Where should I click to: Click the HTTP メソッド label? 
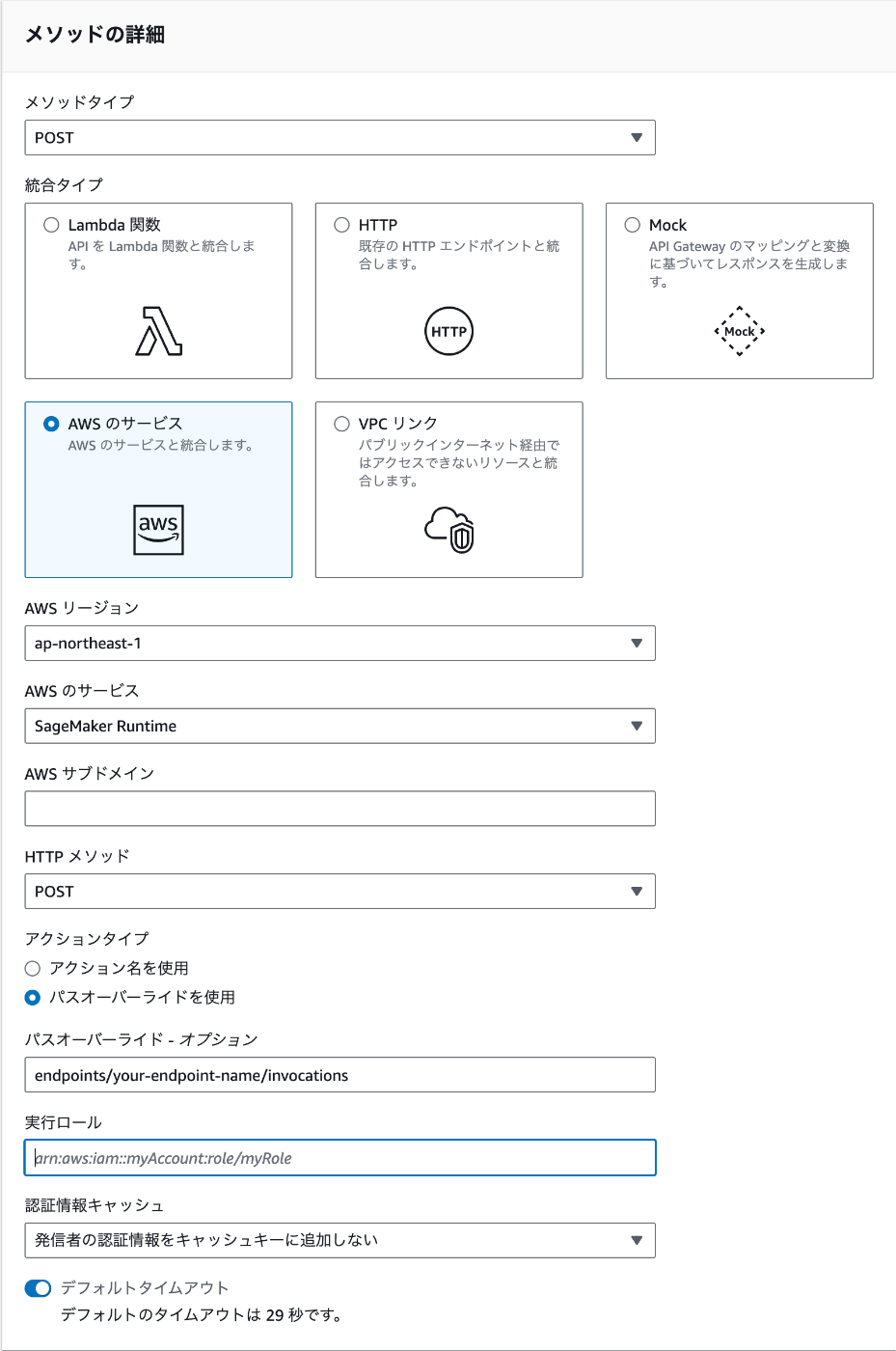click(x=77, y=856)
